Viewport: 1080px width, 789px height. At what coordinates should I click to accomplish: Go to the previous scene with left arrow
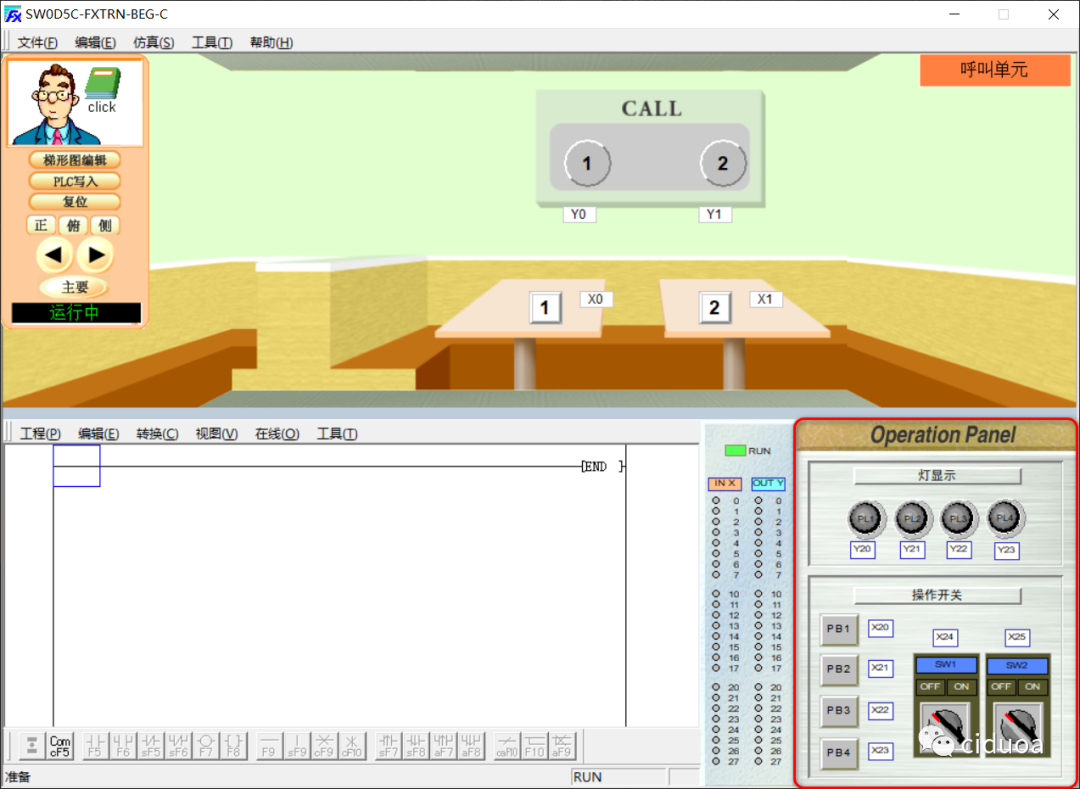click(54, 255)
